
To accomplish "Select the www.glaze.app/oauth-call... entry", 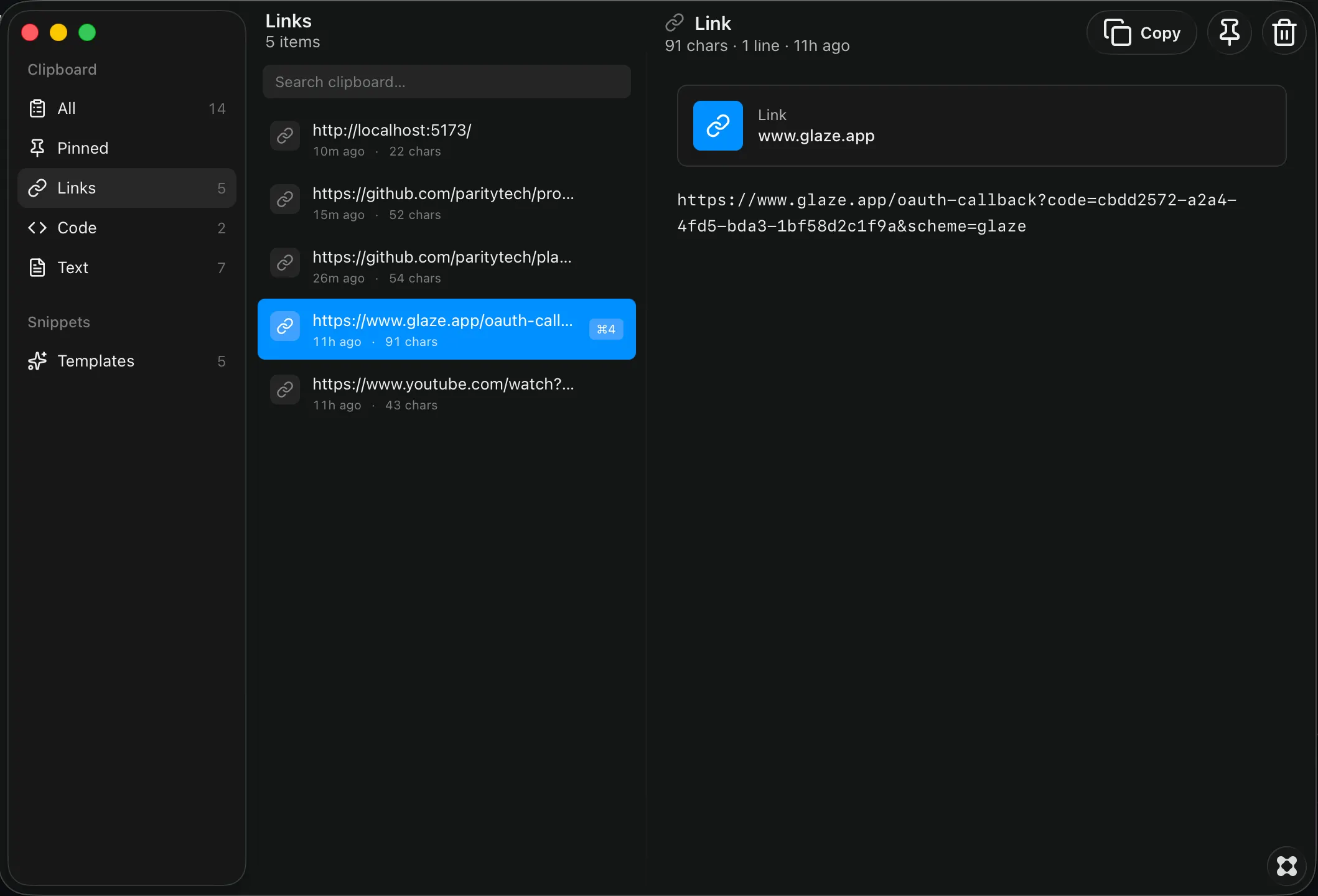I will [447, 329].
